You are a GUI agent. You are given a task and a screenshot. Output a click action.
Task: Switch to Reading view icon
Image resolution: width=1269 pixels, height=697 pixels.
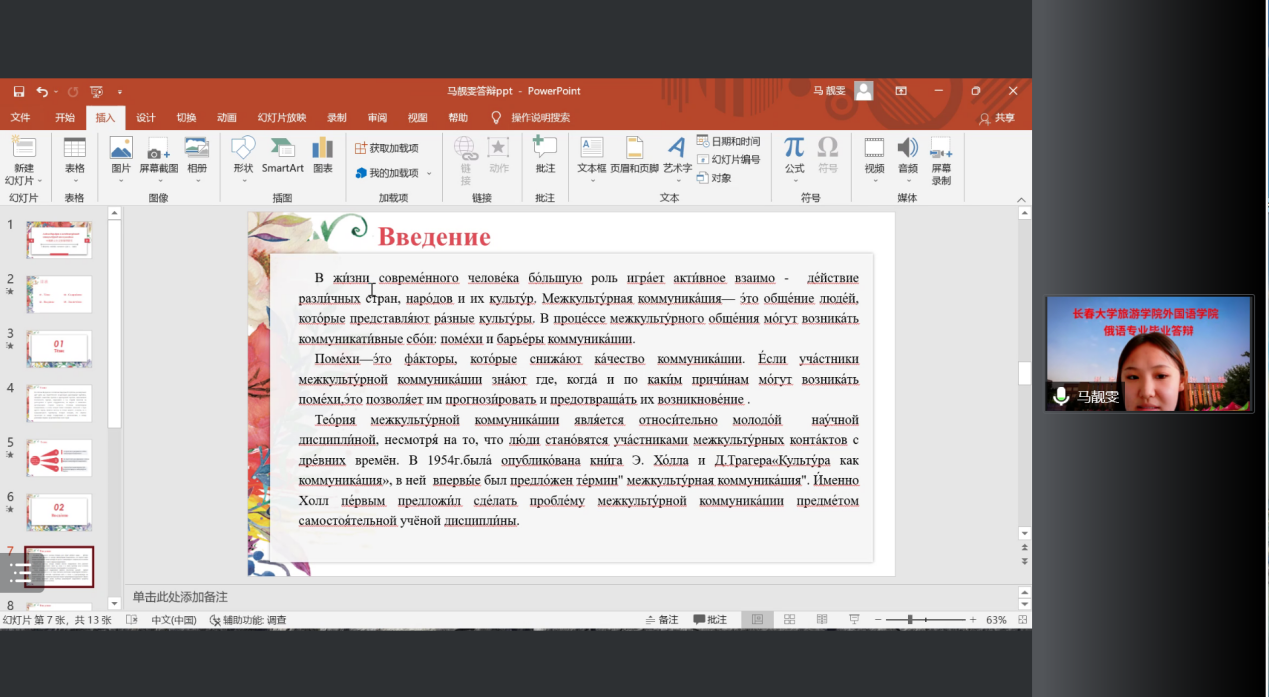pos(822,620)
